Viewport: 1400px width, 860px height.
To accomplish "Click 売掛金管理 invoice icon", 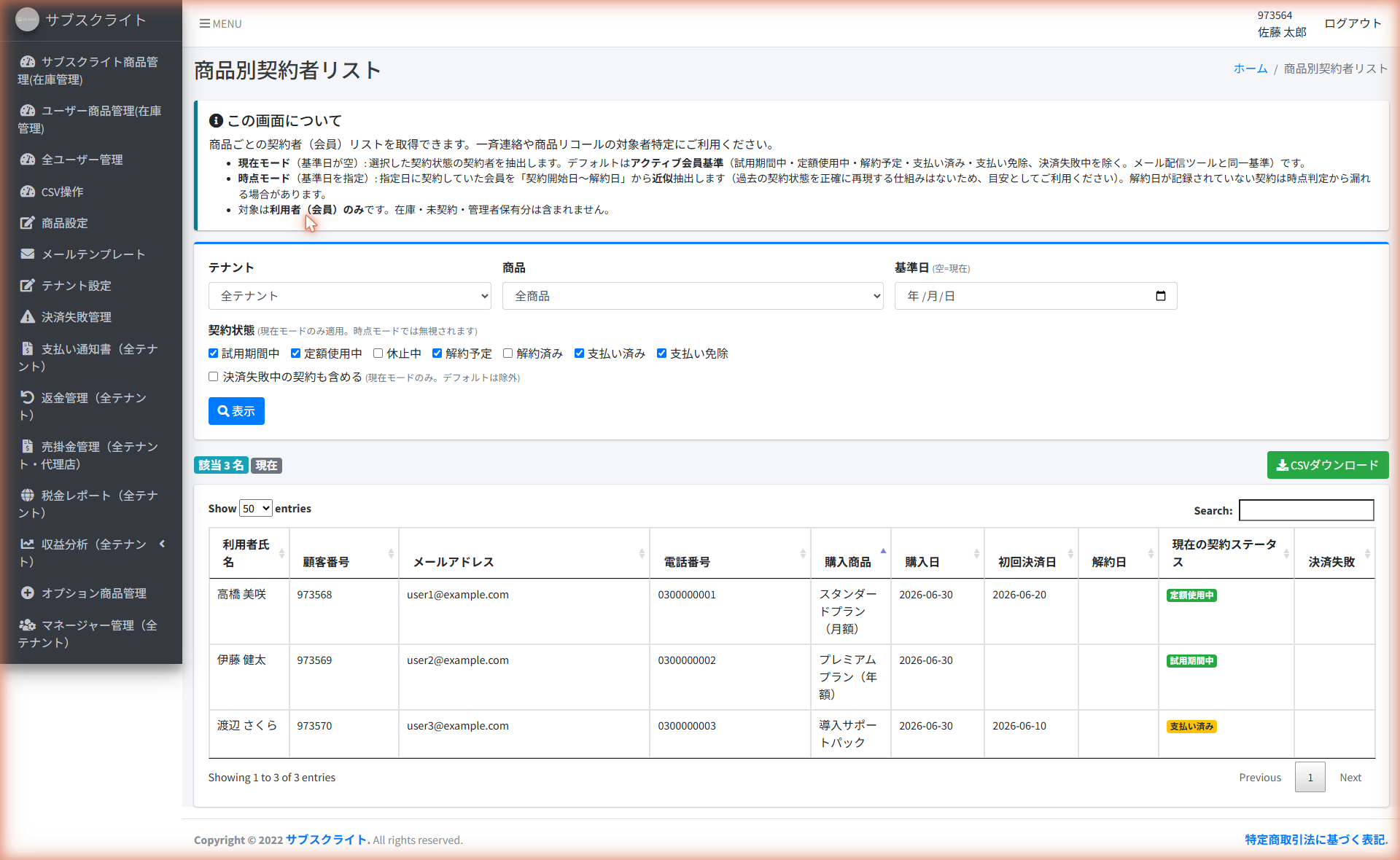I will click(x=28, y=447).
